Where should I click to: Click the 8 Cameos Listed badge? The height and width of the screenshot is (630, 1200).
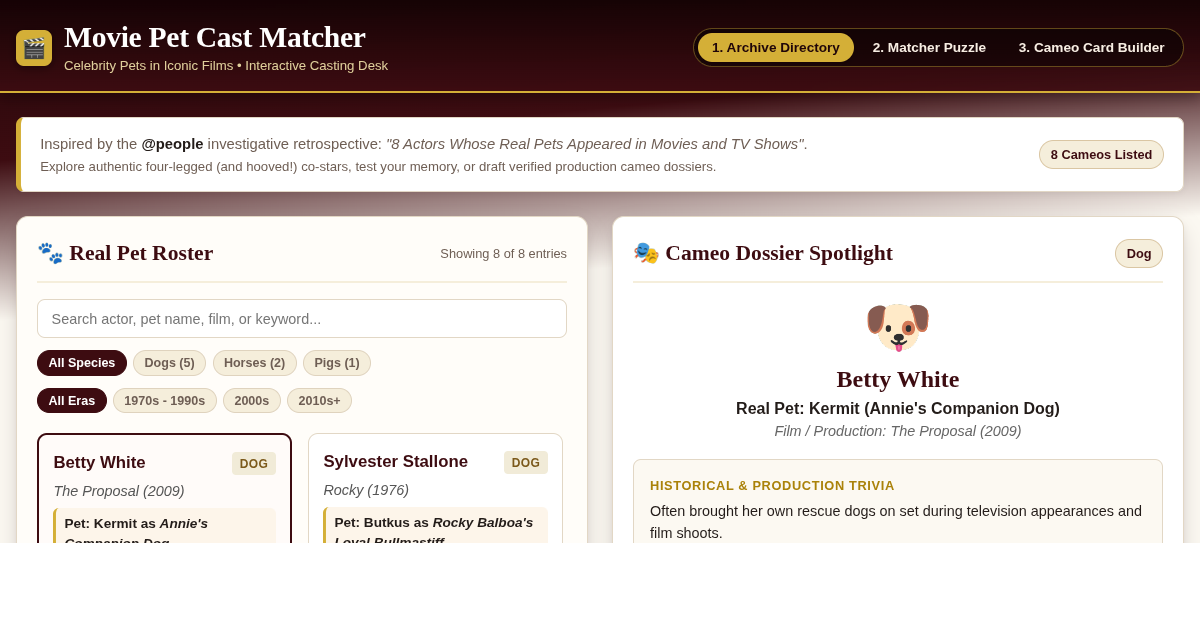click(x=1101, y=155)
